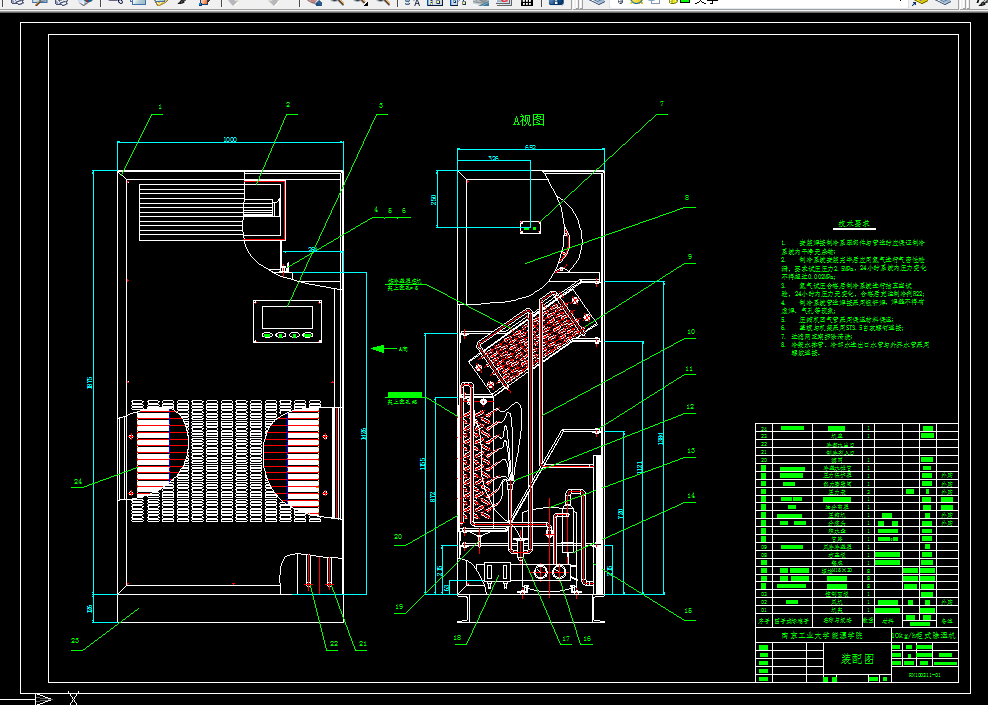The image size is (988, 705).
Task: Click the 南京工业大学能源学院 title text
Action: pos(822,636)
